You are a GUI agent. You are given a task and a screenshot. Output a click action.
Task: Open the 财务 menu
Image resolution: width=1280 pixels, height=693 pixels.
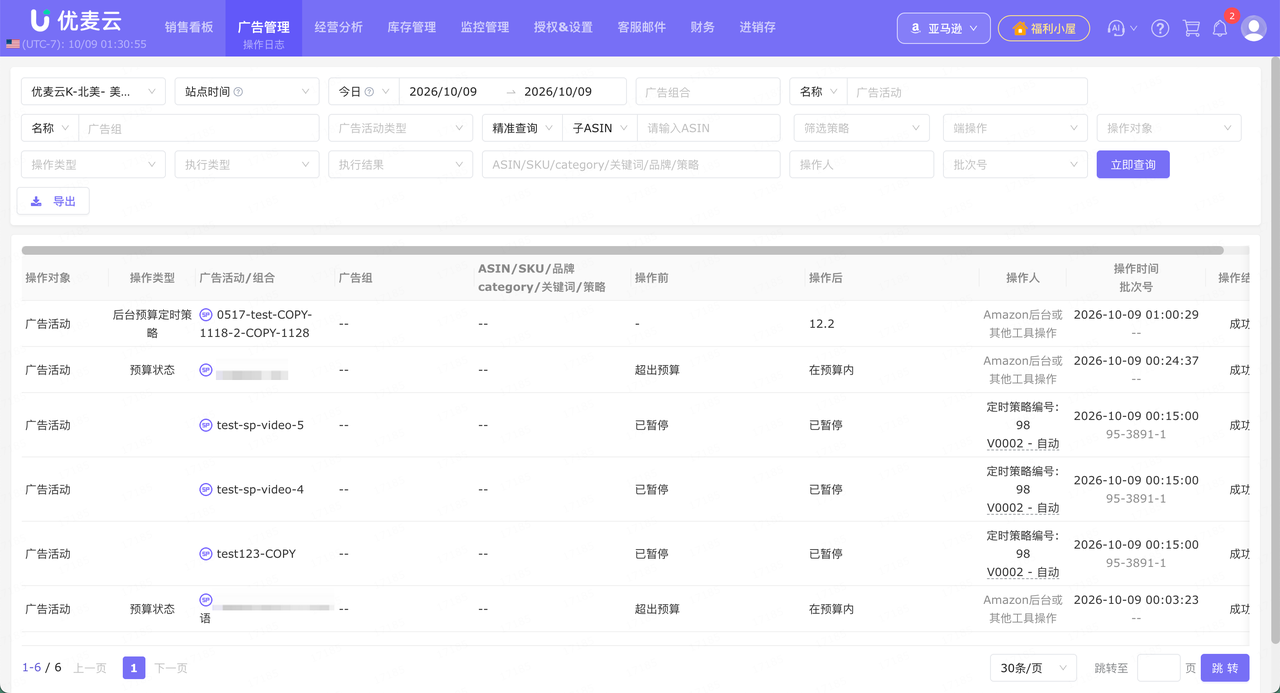pos(703,28)
